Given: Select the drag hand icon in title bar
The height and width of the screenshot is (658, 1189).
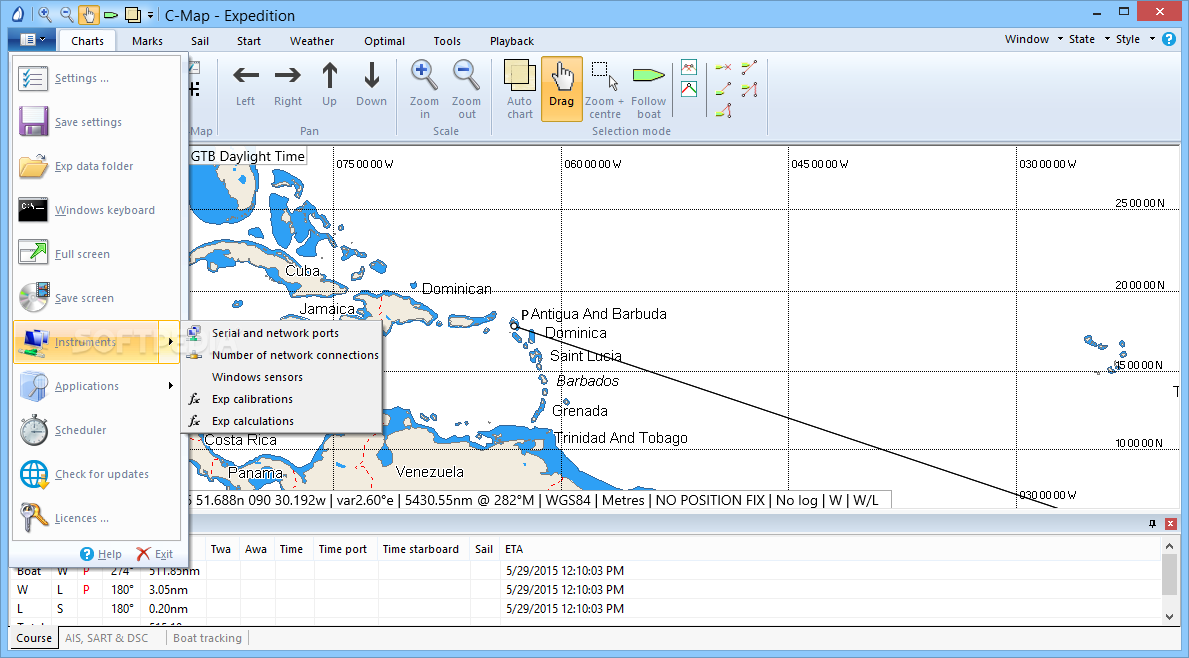Looking at the screenshot, I should click(x=89, y=14).
